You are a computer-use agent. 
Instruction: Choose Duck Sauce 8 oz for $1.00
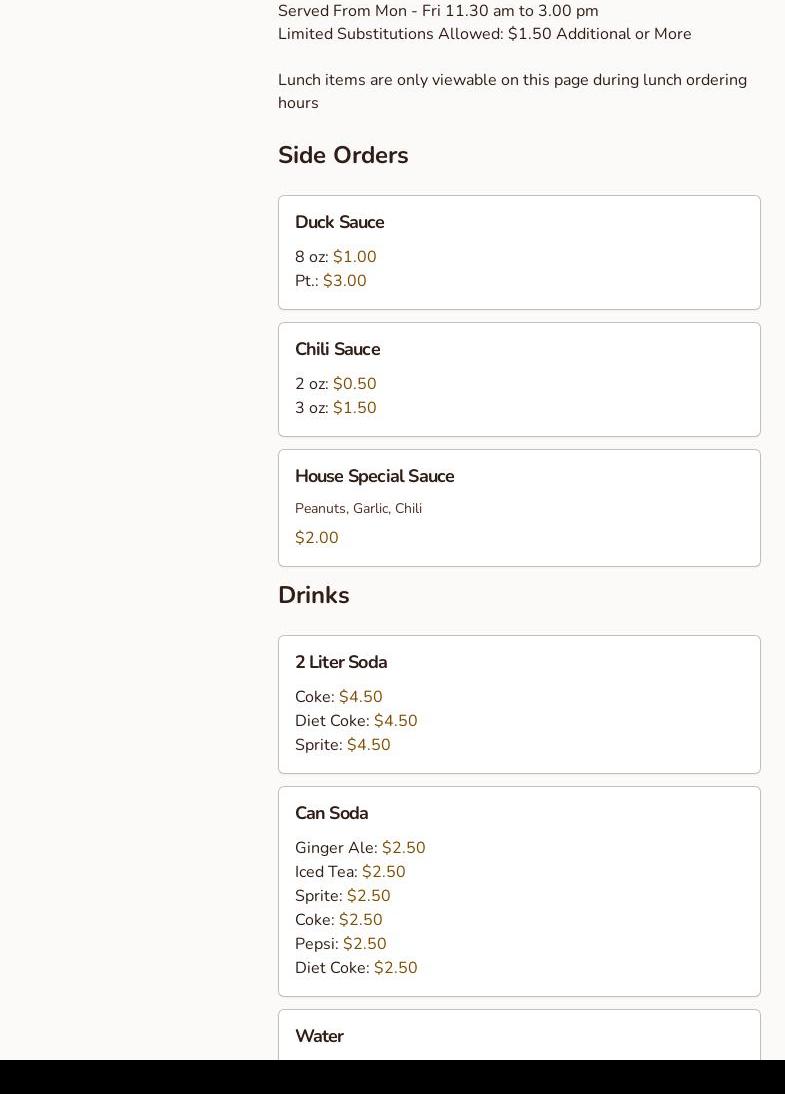[x=336, y=257]
